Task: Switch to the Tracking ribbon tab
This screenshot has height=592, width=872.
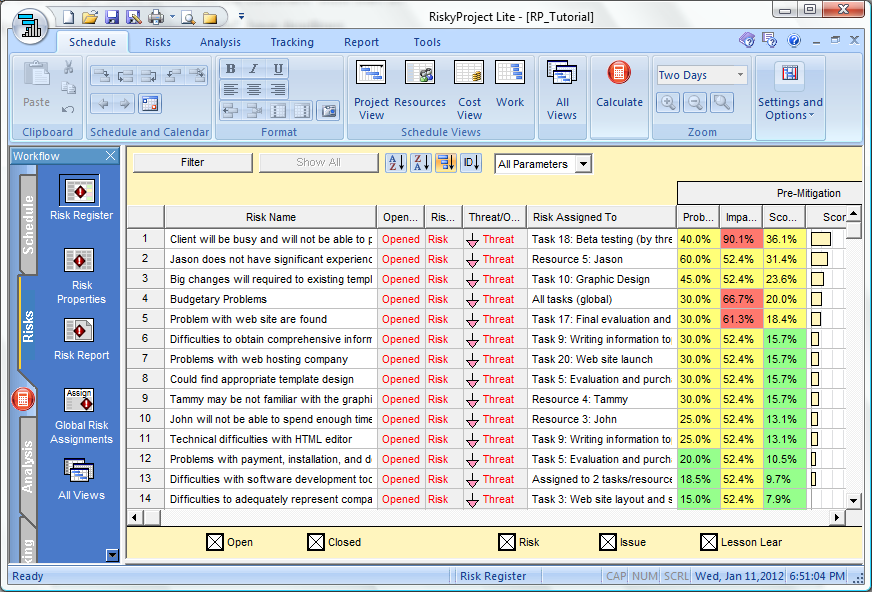Action: 292,42
